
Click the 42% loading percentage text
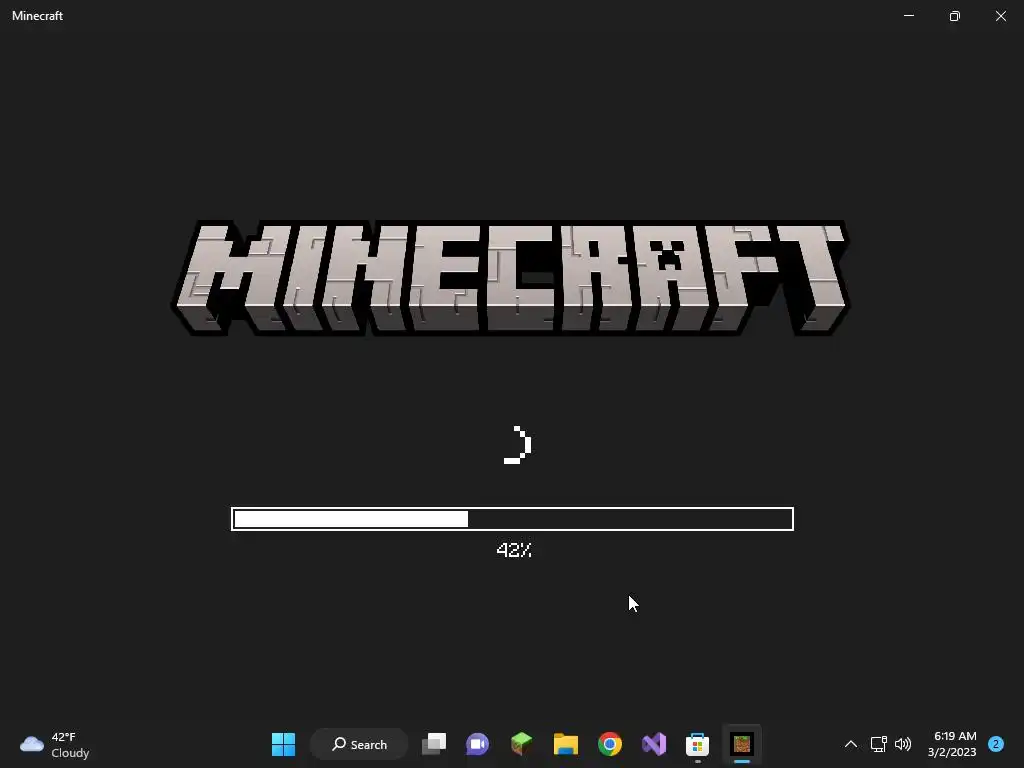514,550
